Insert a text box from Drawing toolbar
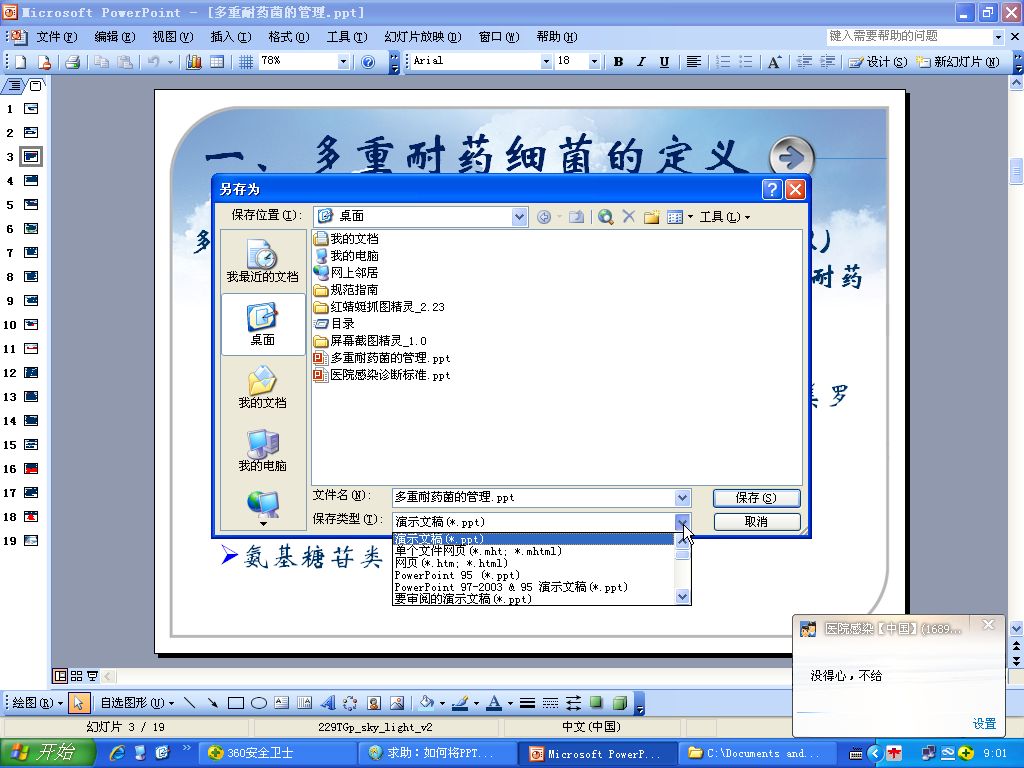 point(282,702)
